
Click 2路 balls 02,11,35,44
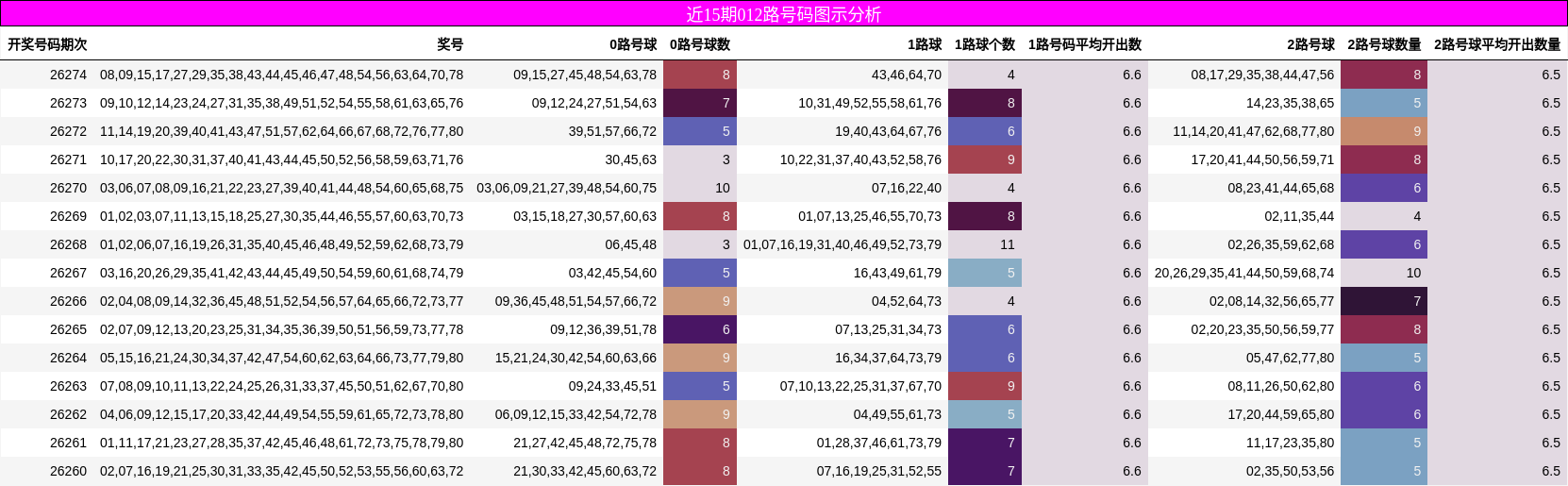(x=1299, y=216)
